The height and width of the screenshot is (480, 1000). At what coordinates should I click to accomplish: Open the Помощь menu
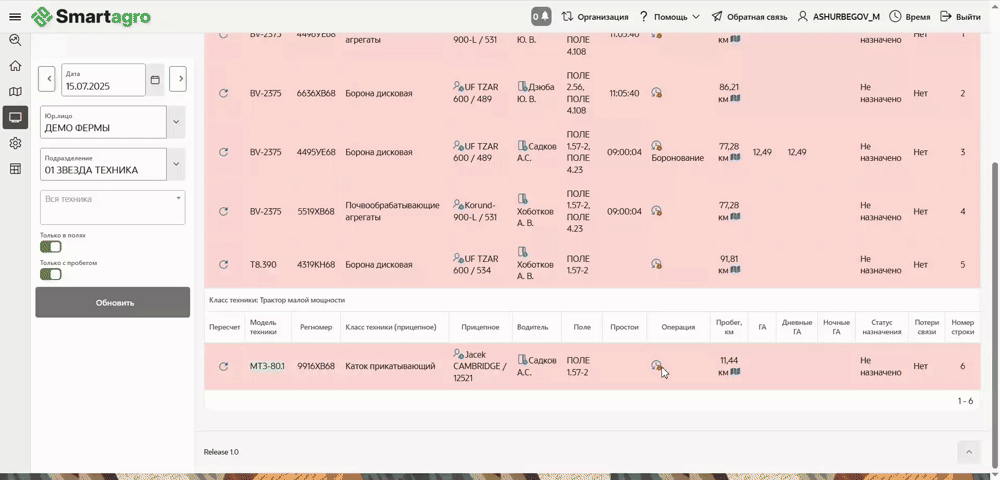[669, 17]
